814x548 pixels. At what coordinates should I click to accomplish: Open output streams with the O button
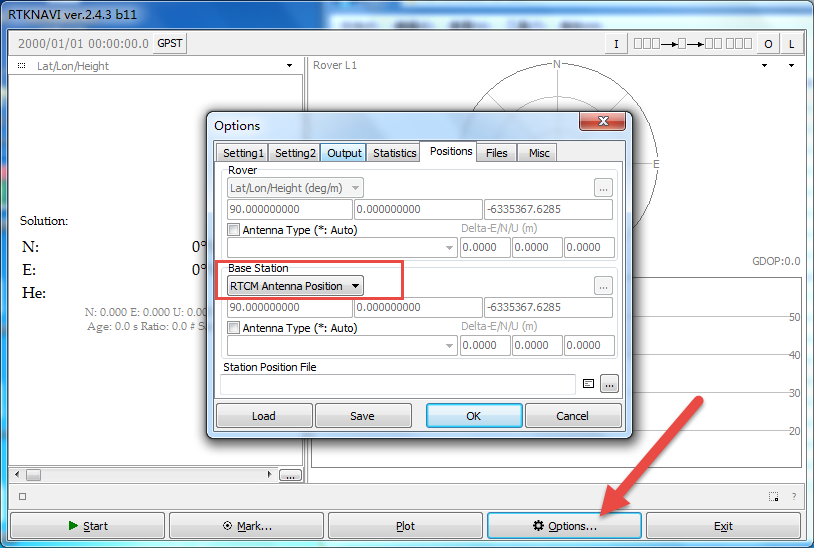pos(768,44)
